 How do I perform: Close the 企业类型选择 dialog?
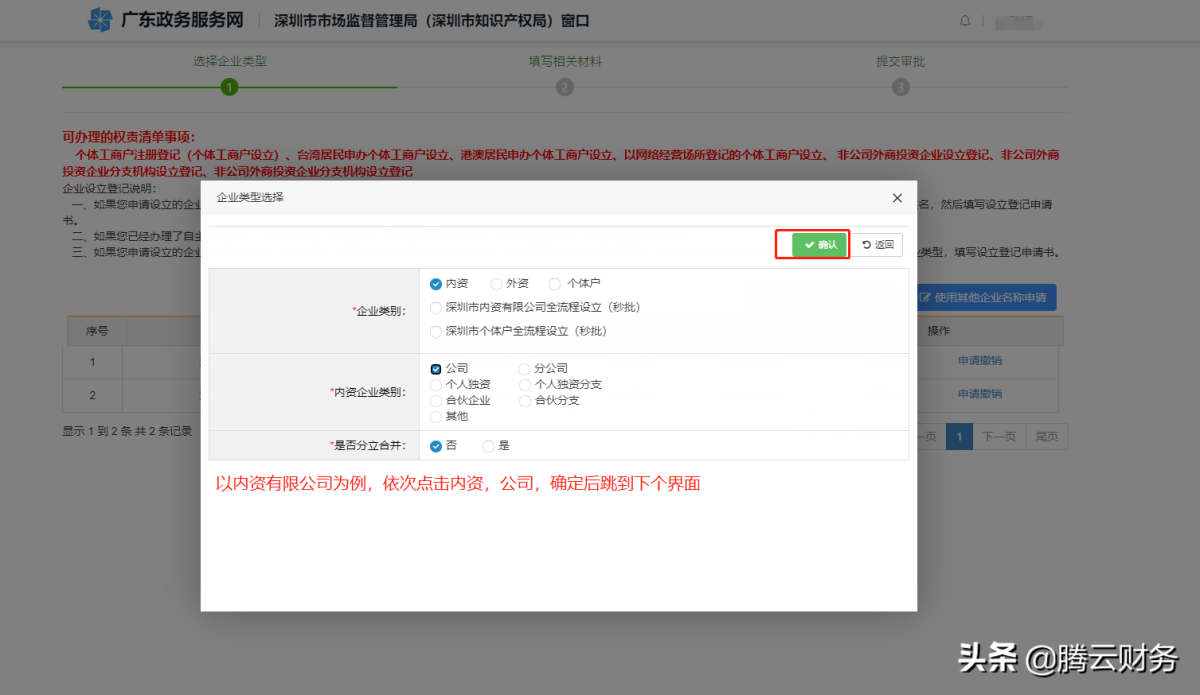coord(897,198)
